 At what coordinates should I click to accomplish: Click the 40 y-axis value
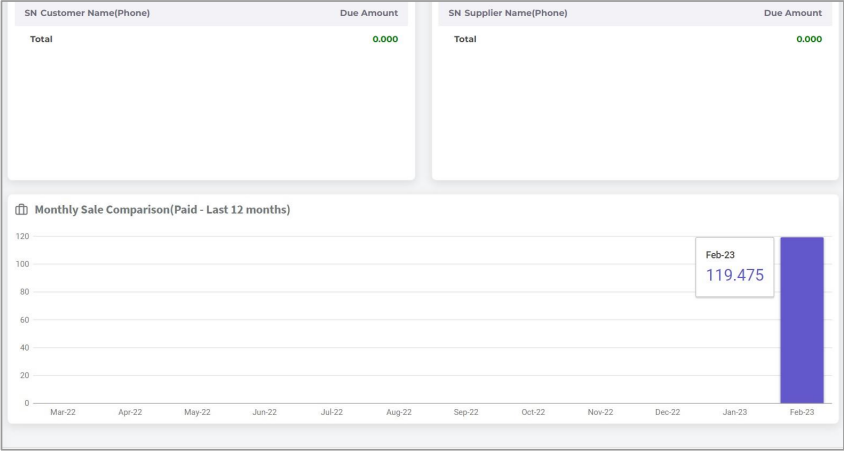(x=25, y=348)
